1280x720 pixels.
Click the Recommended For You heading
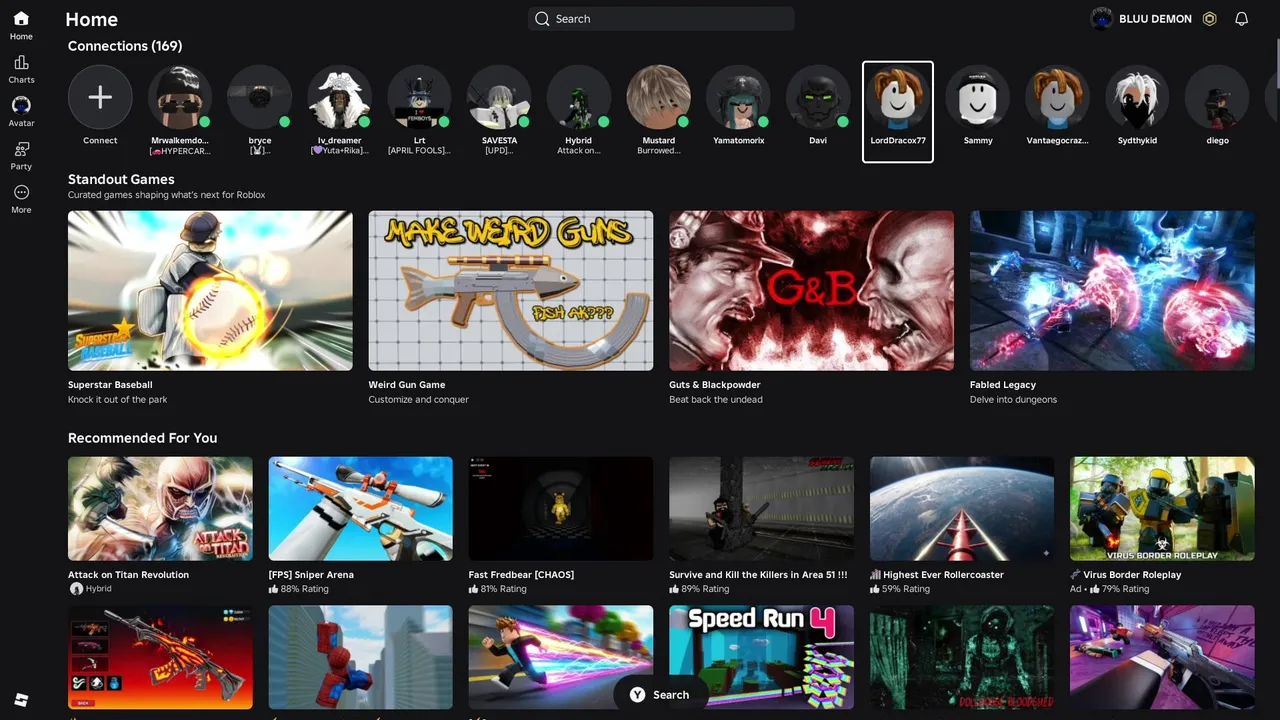point(142,438)
